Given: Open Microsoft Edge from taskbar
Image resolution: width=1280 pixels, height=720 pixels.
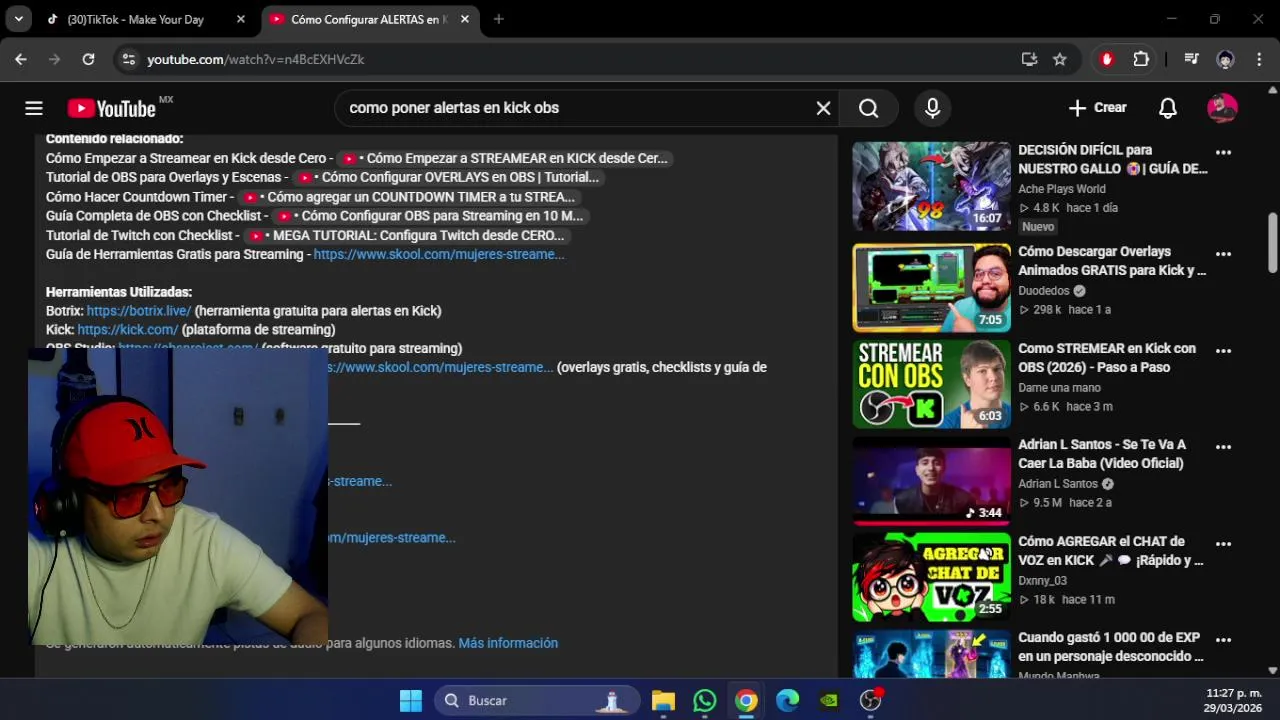Looking at the screenshot, I should coord(788,700).
